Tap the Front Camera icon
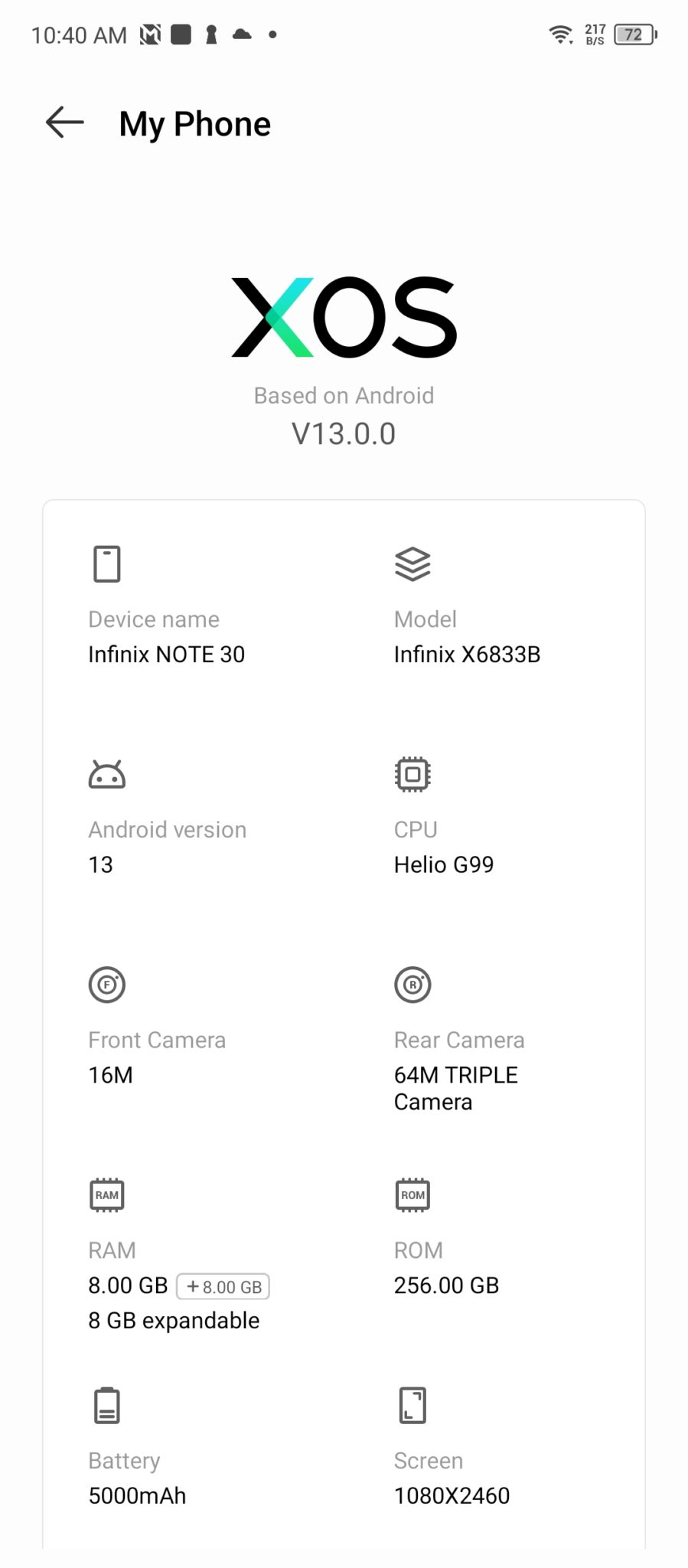Viewport: 688px width, 1568px height. 107,985
